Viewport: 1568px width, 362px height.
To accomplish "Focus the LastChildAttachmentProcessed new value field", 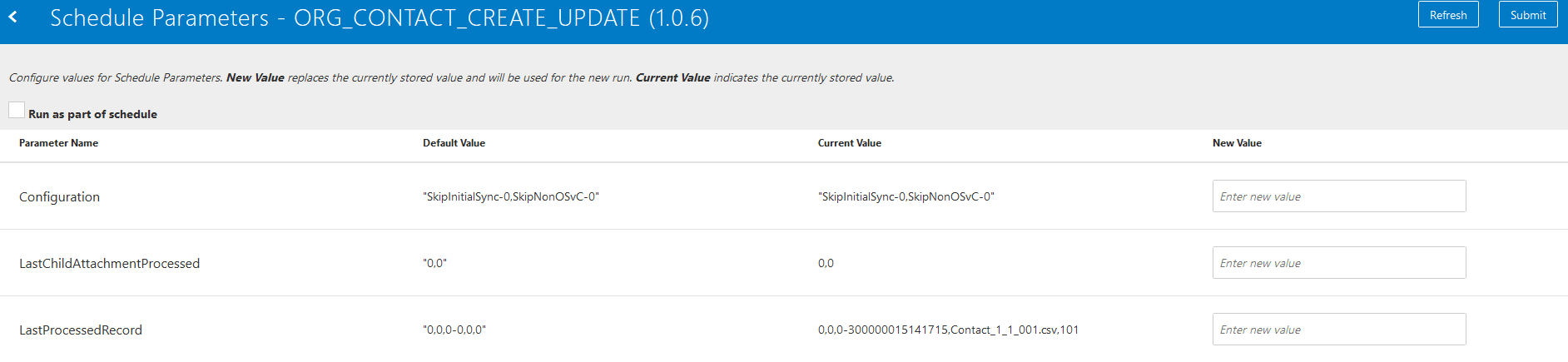I will (1339, 263).
